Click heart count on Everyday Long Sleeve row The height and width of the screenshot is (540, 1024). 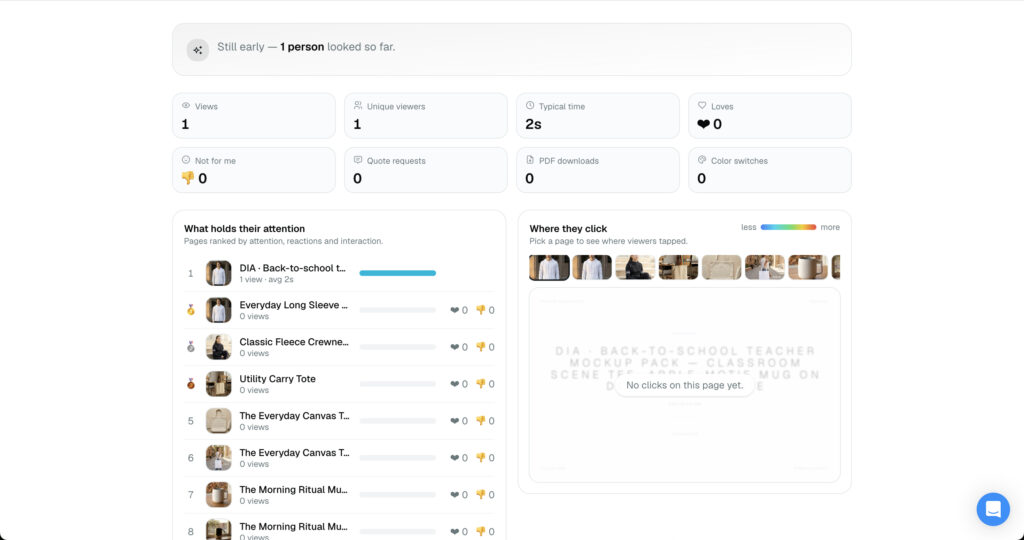coord(459,310)
